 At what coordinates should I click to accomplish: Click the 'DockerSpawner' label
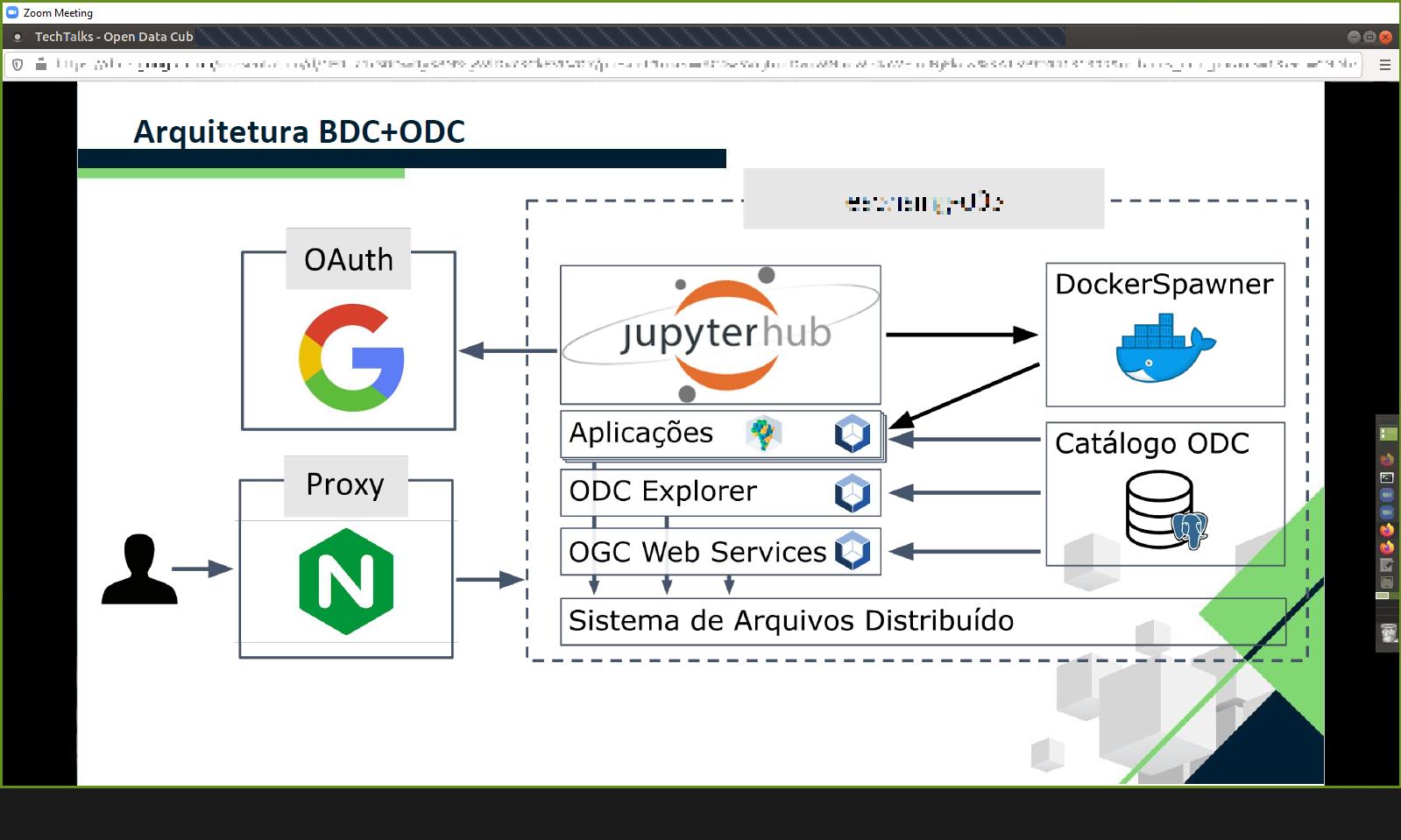[1164, 284]
